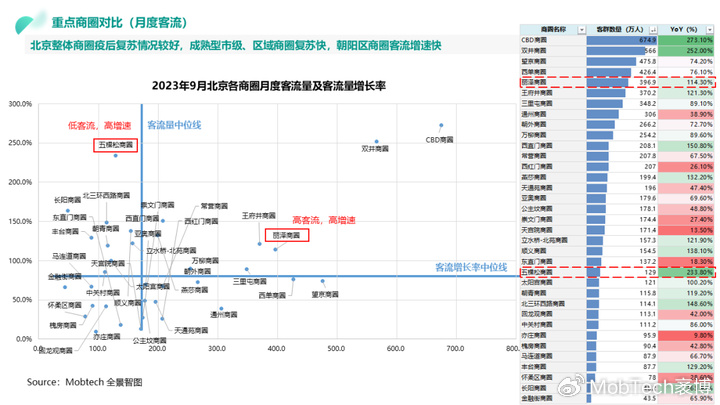The width and height of the screenshot is (720, 405).
Task: Click the 王府井商圈 label in scatter chart
Action: pyautogui.click(x=259, y=215)
